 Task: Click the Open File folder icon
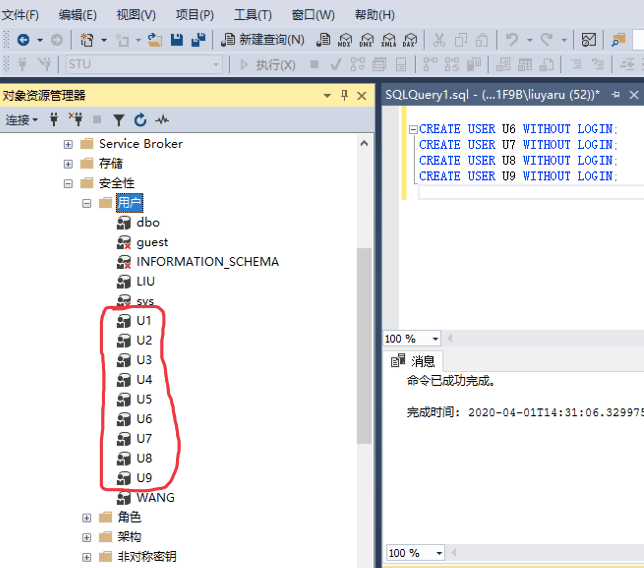point(155,40)
